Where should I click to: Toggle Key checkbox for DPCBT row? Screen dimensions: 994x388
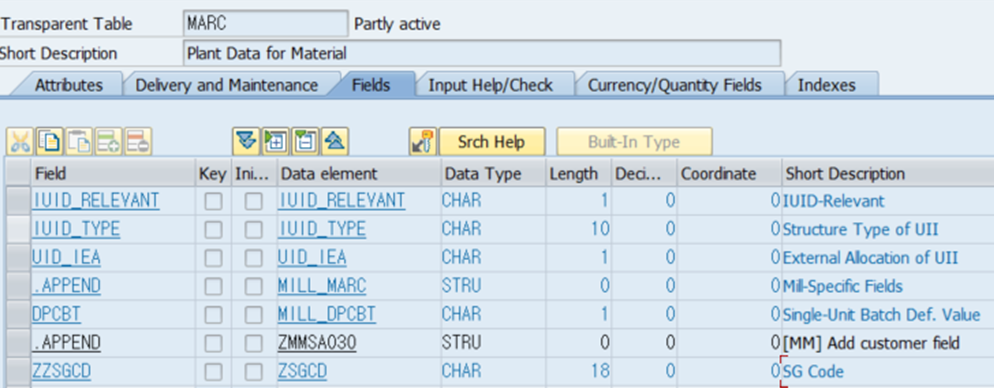[213, 314]
